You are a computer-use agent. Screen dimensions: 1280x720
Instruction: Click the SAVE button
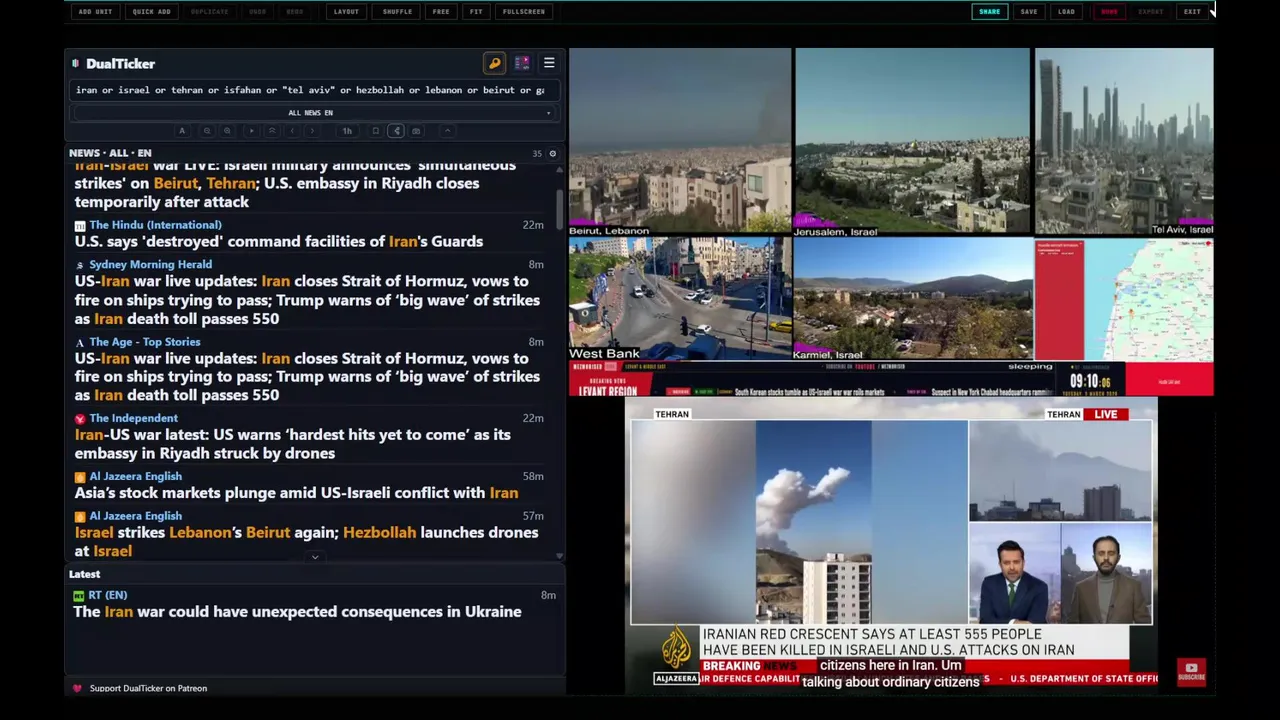point(1029,12)
